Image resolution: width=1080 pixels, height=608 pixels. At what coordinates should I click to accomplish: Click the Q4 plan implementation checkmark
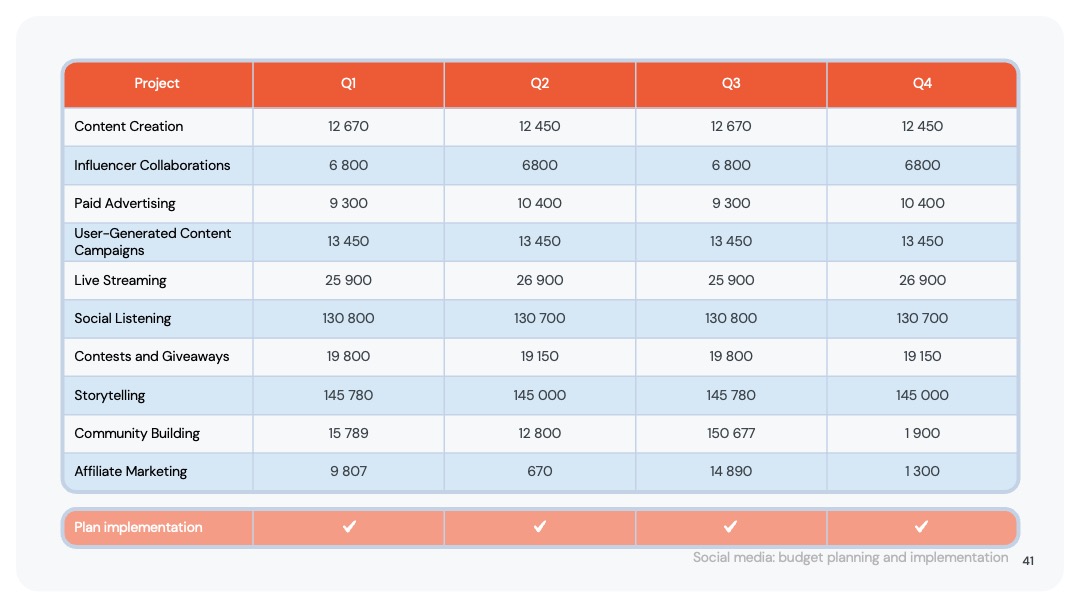point(922,527)
